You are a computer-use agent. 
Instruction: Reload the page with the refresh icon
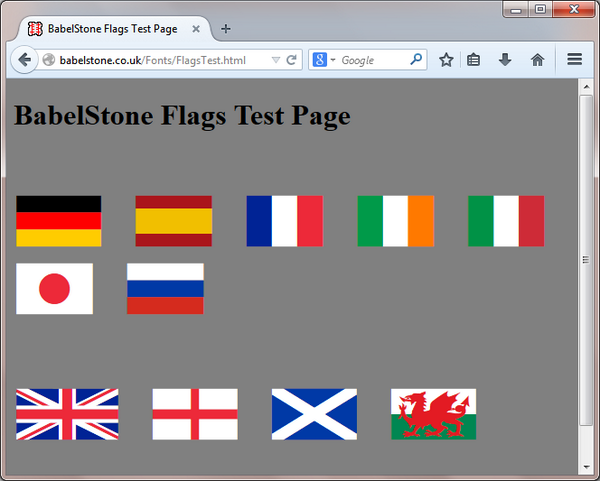point(292,60)
